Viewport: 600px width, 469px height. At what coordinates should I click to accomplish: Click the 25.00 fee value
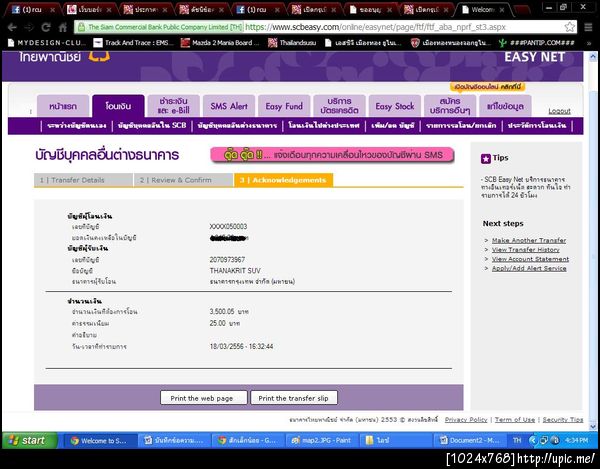coord(218,323)
